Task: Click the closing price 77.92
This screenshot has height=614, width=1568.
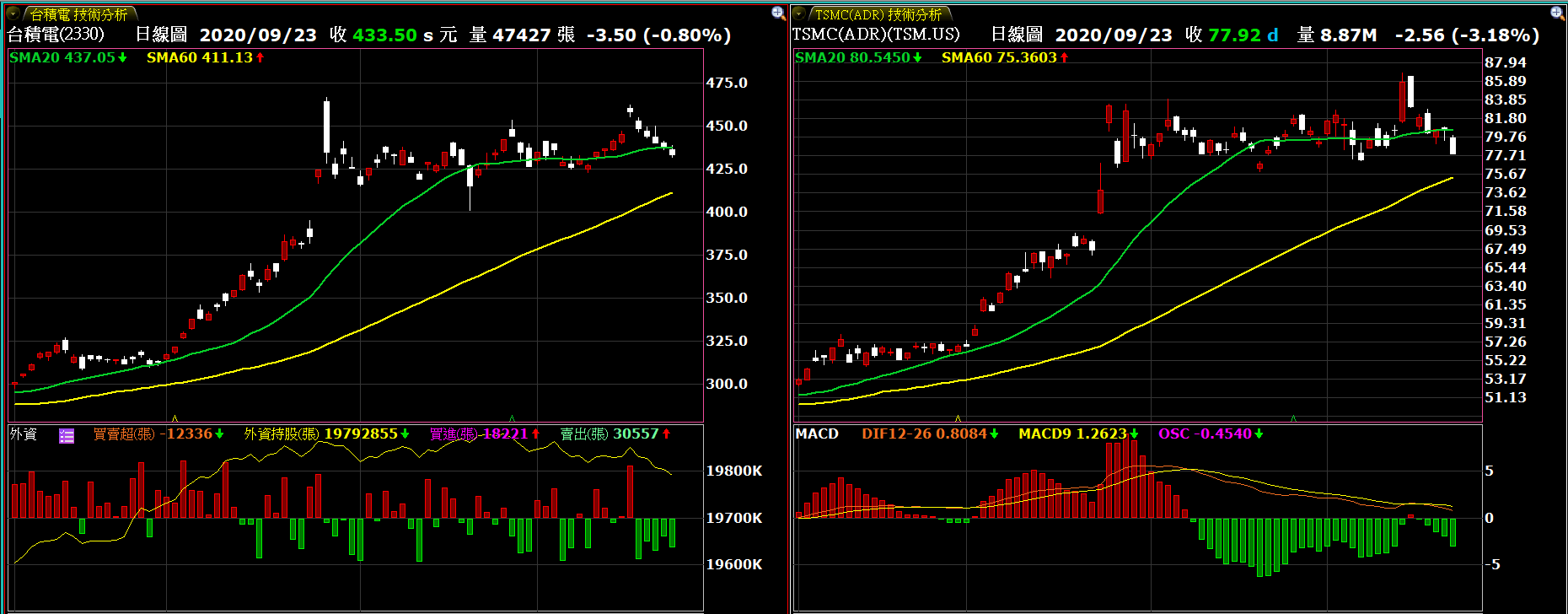Action: coord(1234,35)
